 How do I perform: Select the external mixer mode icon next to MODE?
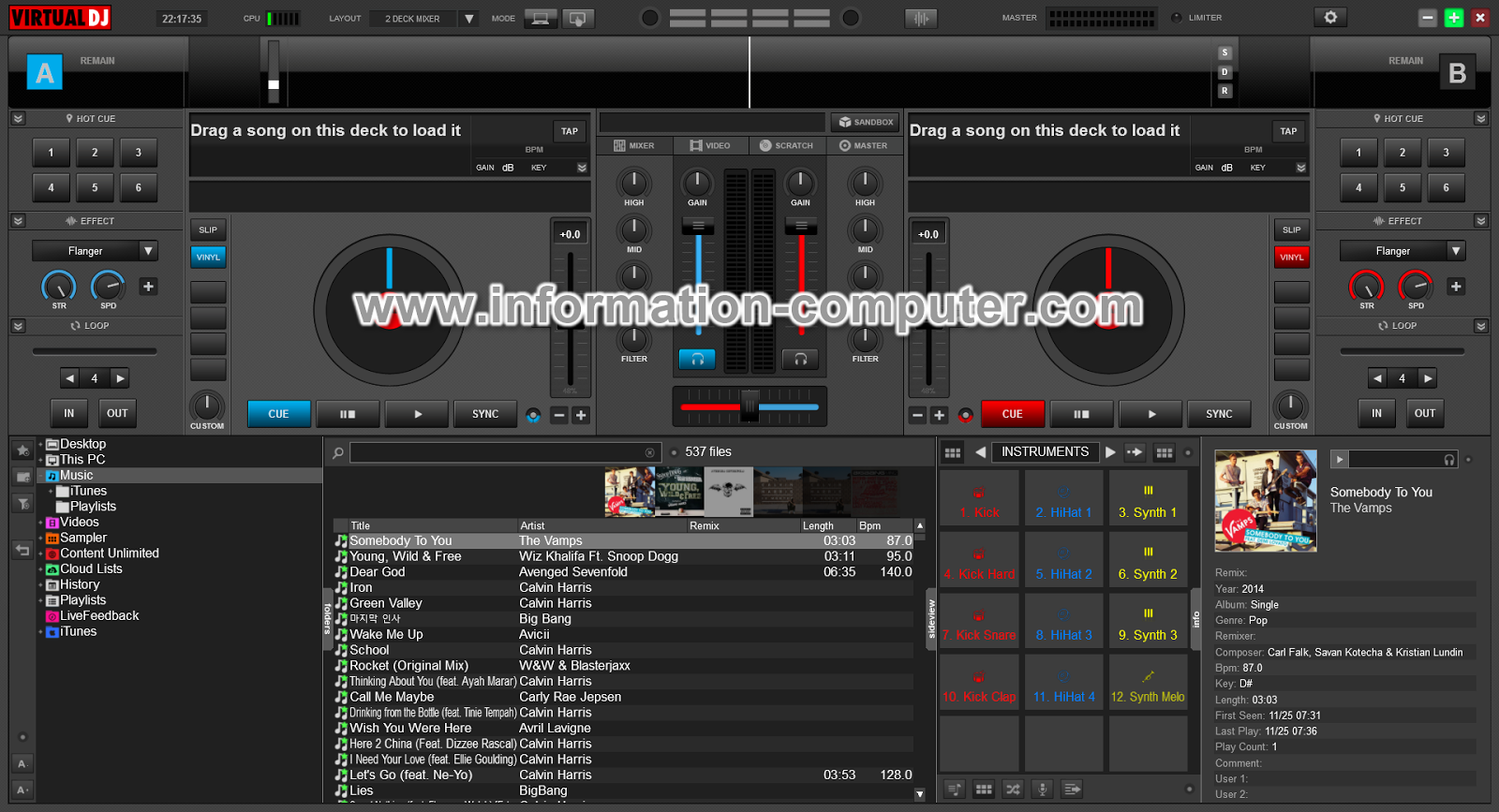[578, 18]
